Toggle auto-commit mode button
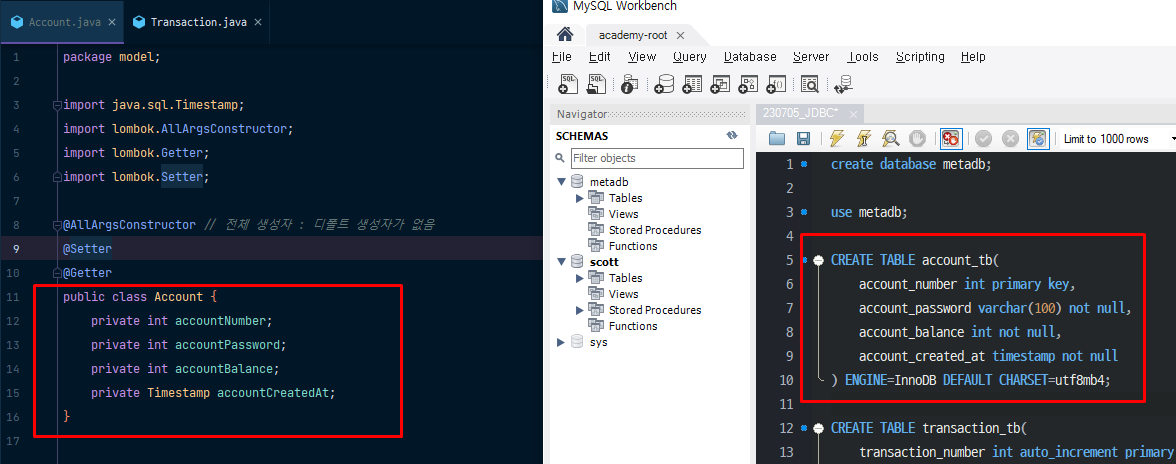 pyautogui.click(x=1037, y=139)
